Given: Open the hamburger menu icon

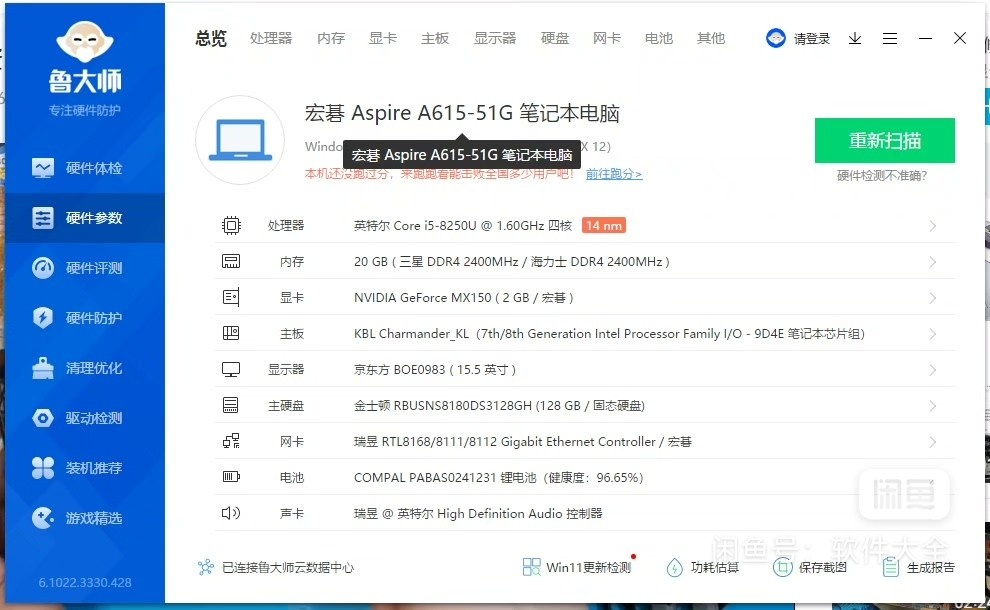Looking at the screenshot, I should pos(890,39).
